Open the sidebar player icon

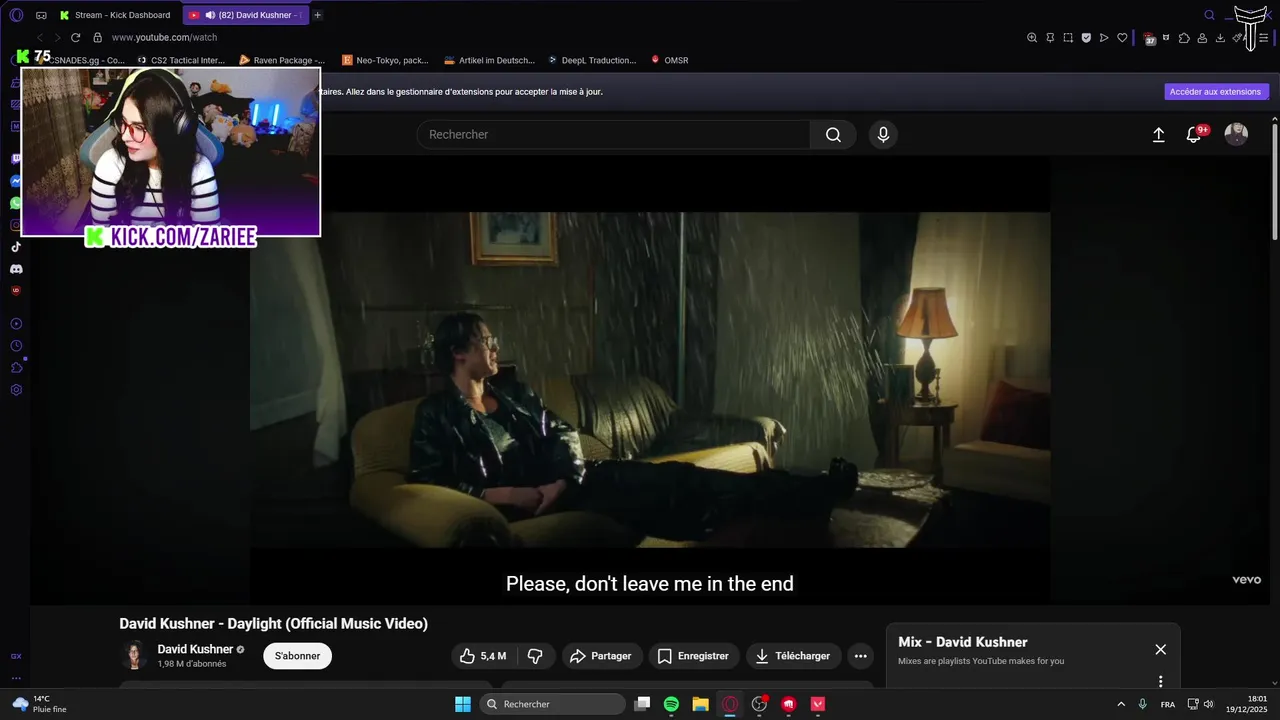pos(16,324)
